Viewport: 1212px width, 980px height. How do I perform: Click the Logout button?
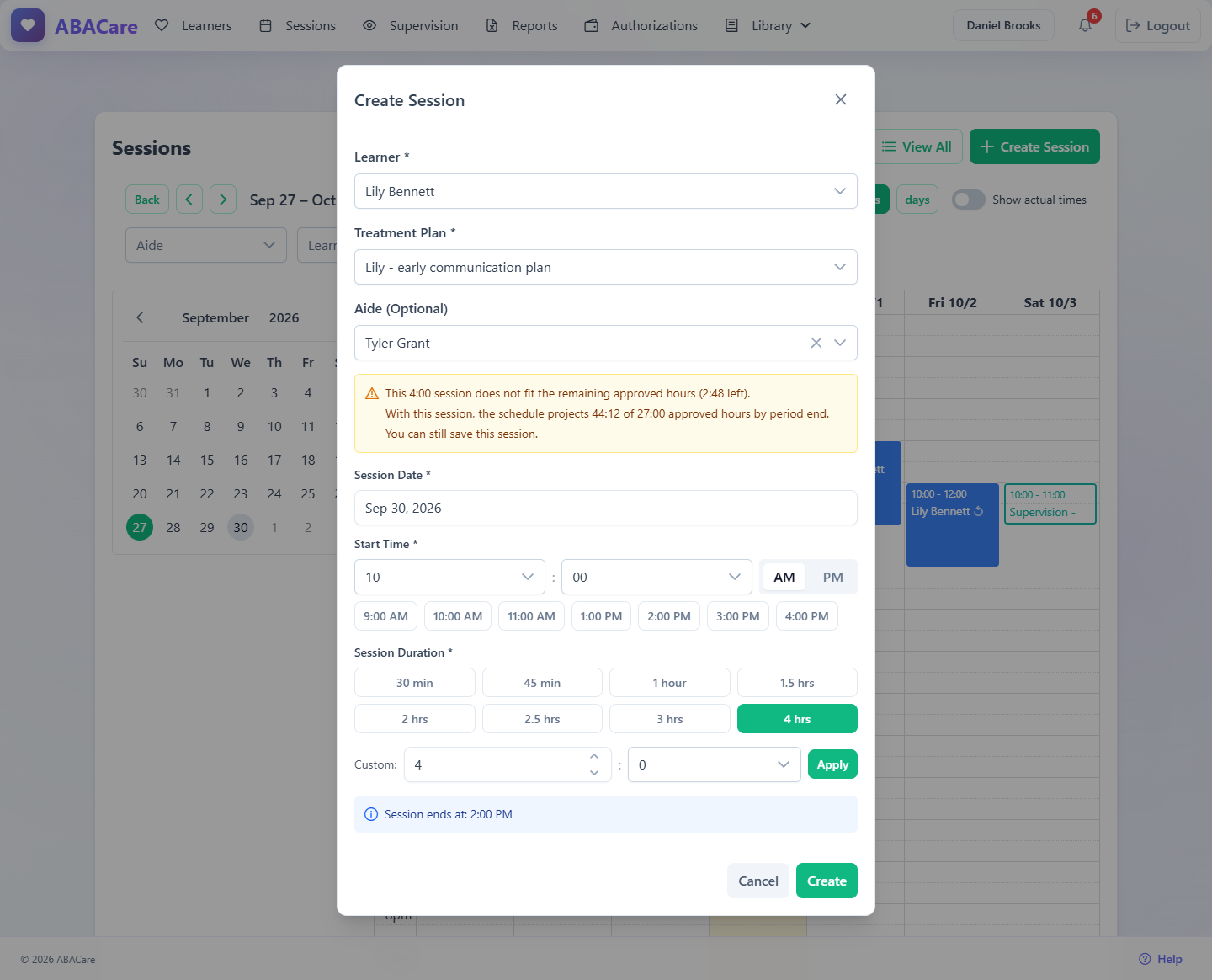(x=1158, y=25)
